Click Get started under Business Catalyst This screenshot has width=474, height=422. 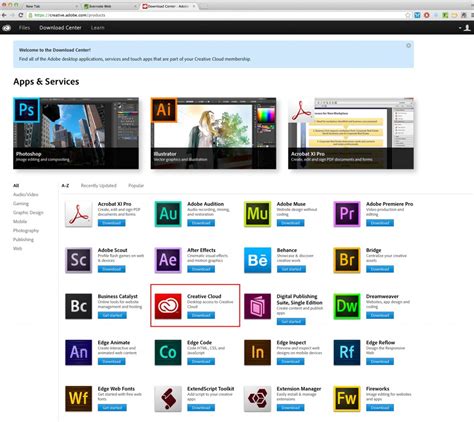tap(112, 315)
